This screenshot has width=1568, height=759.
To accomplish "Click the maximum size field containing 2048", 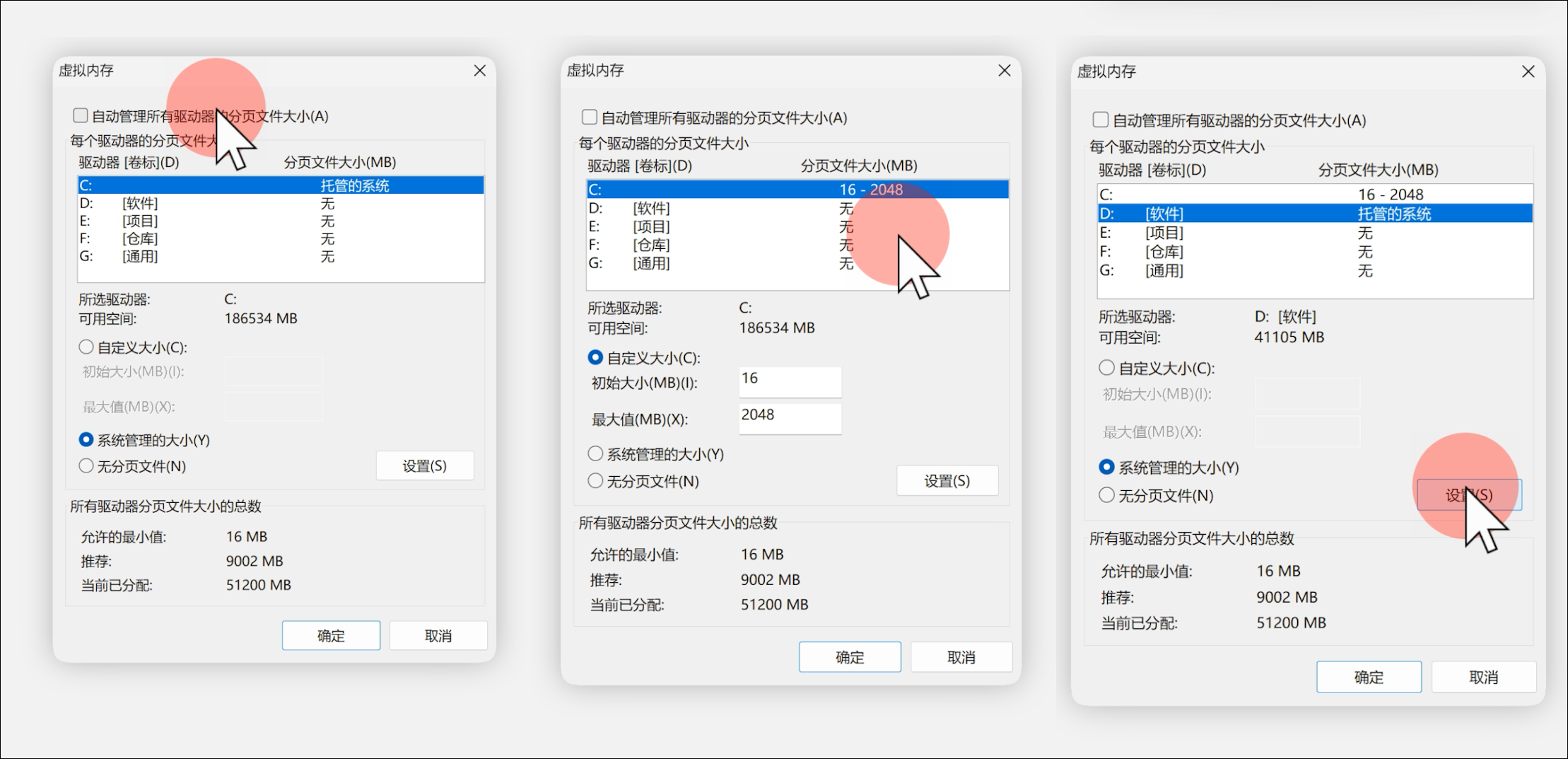I will click(x=790, y=417).
